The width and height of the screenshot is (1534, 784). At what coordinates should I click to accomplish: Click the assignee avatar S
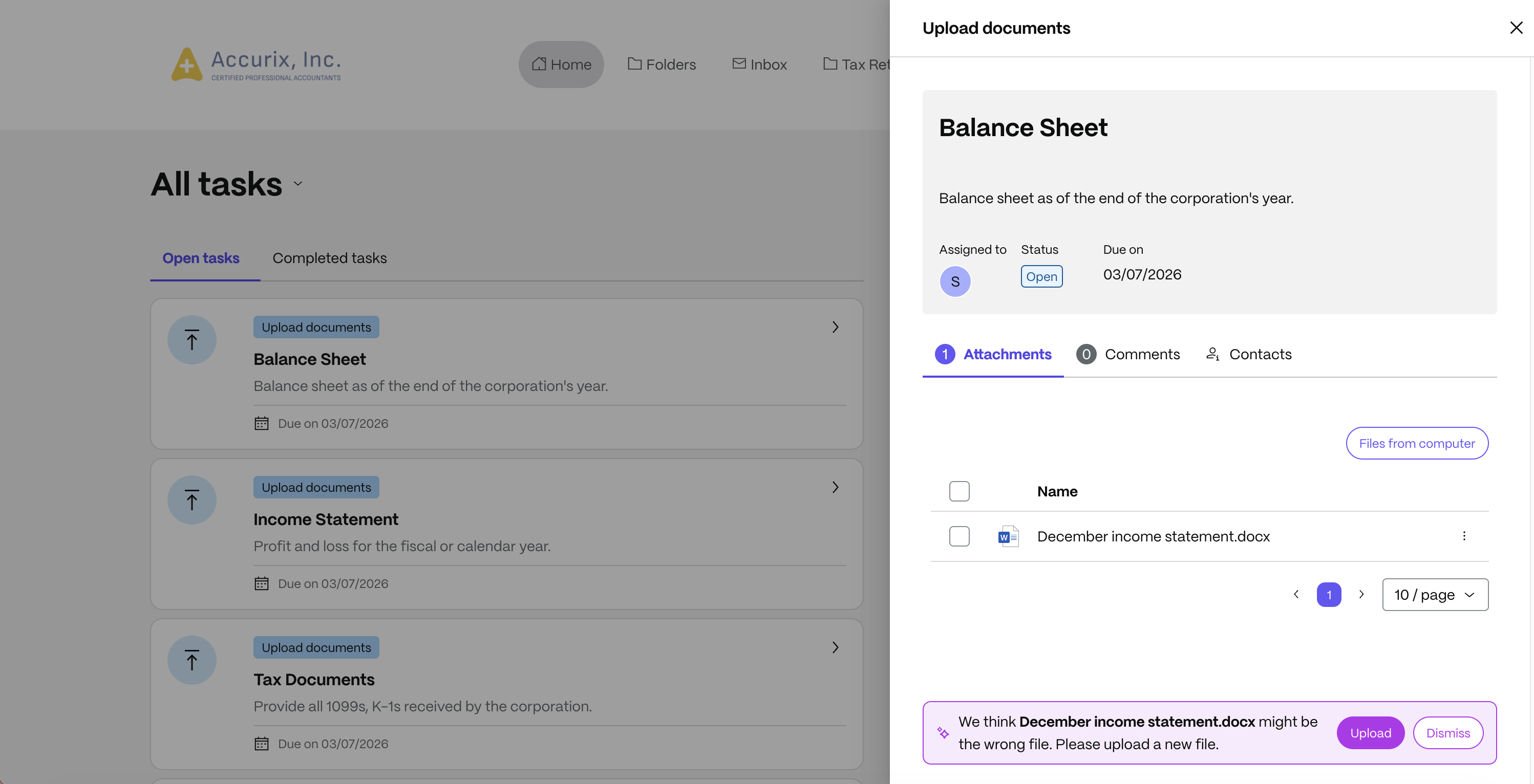pos(955,281)
